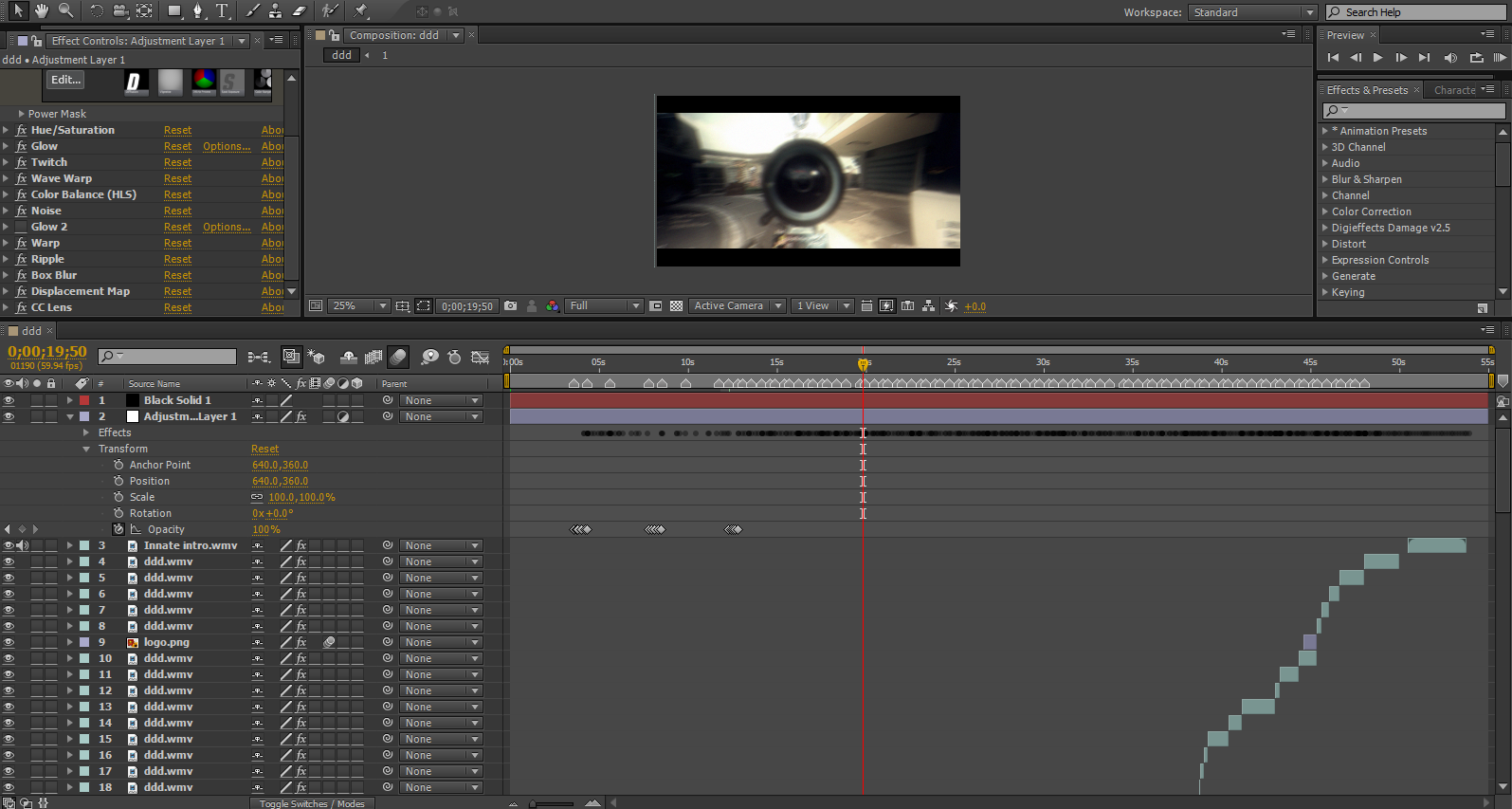Switch to the Character tab
The image size is (1512, 809).
[1454, 90]
